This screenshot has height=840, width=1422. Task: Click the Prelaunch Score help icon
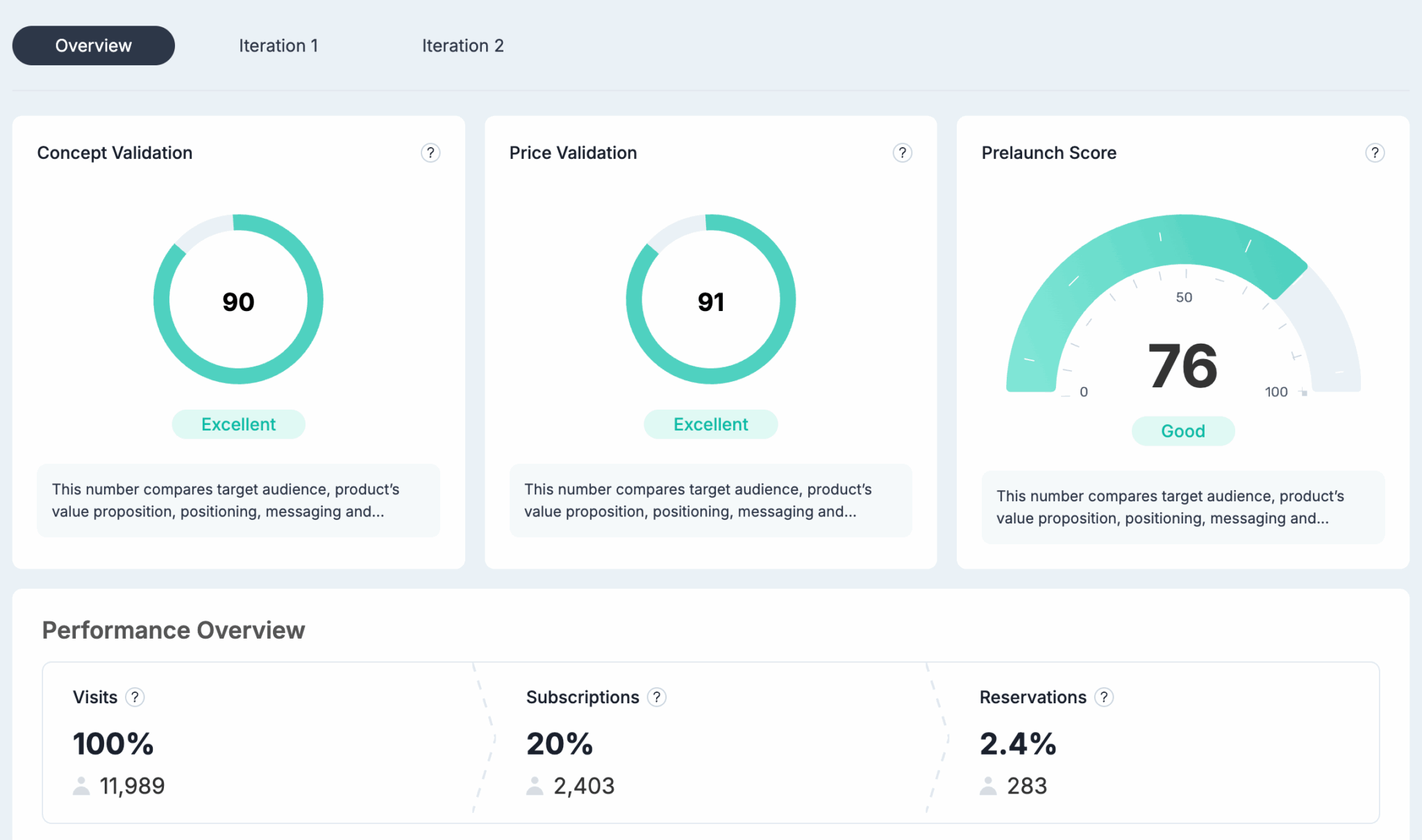click(1374, 153)
